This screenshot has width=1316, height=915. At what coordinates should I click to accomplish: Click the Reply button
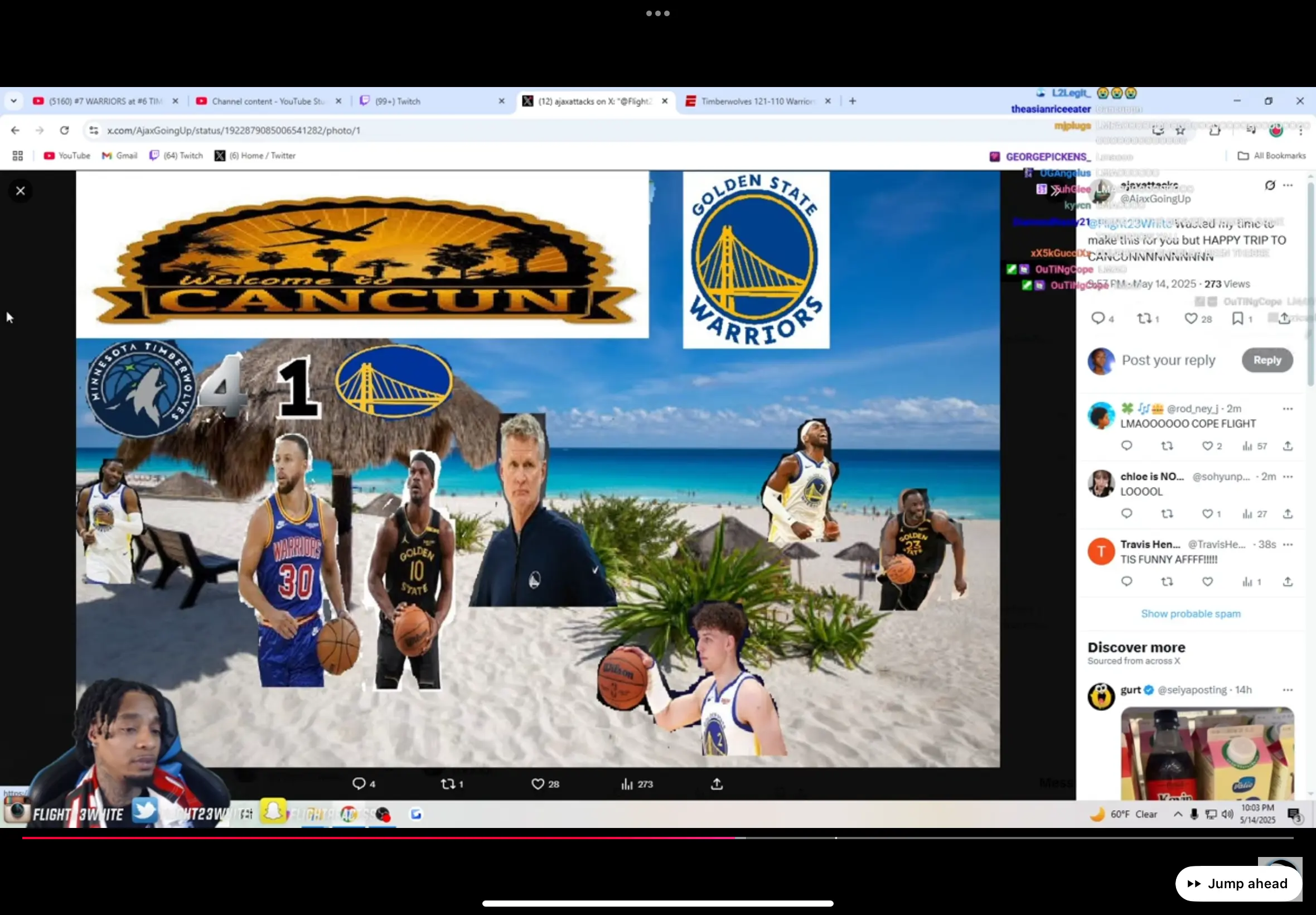point(1267,360)
